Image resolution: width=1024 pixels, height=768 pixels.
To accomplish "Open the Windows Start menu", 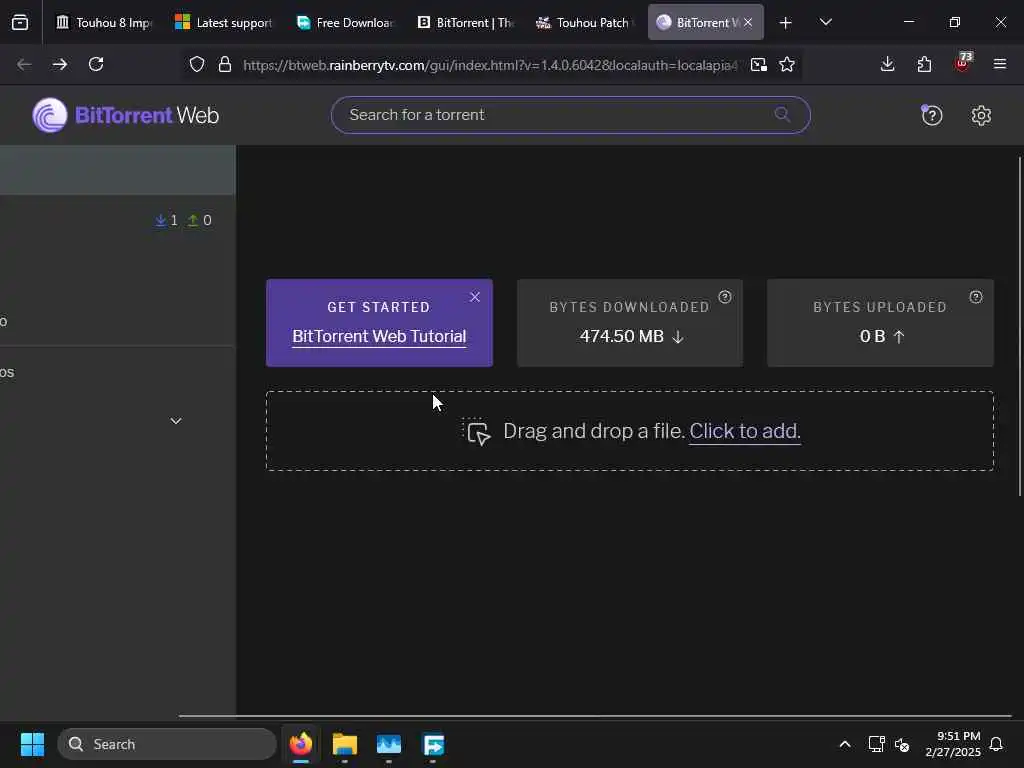I will (32, 744).
